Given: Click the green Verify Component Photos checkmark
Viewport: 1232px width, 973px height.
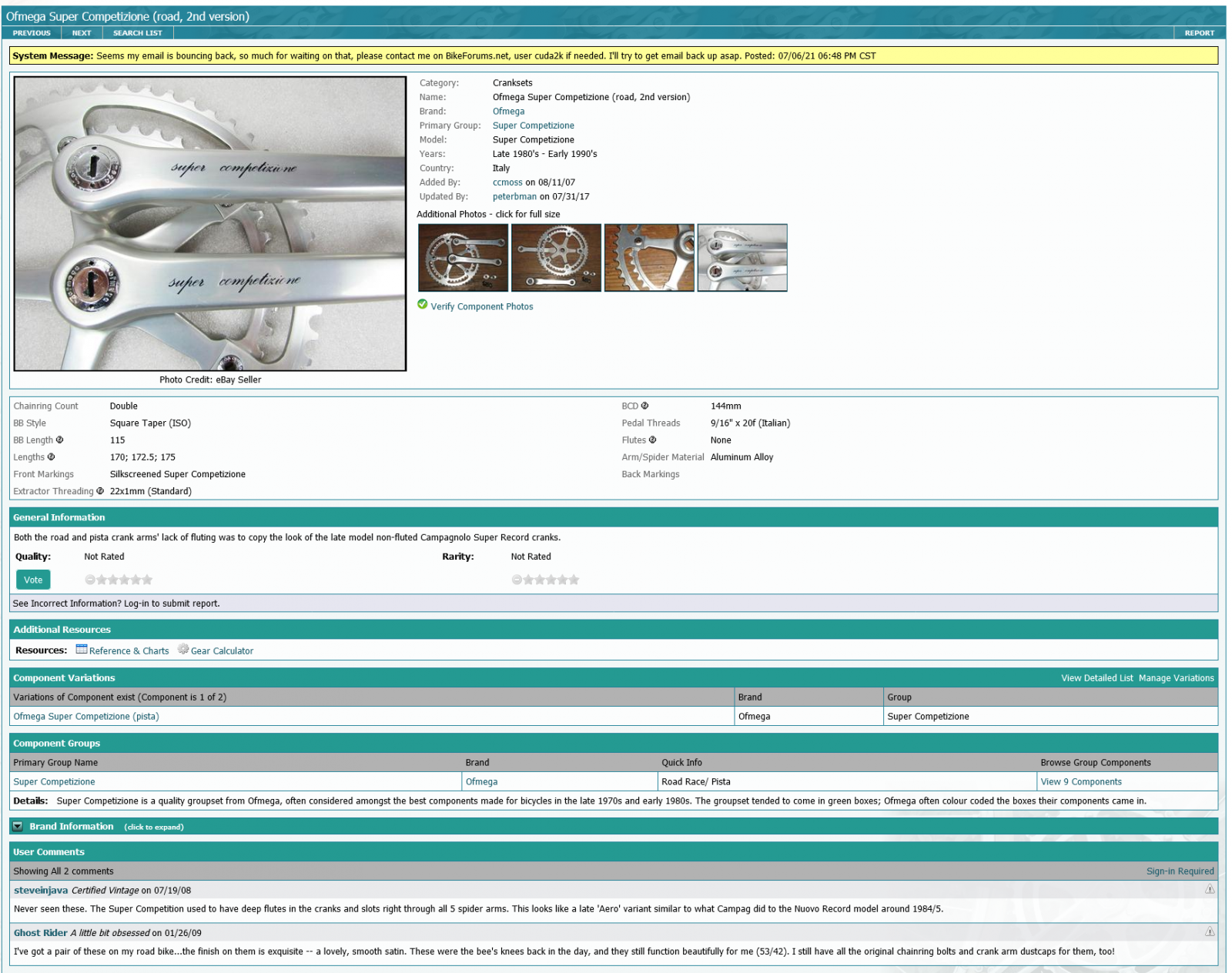Looking at the screenshot, I should 423,305.
